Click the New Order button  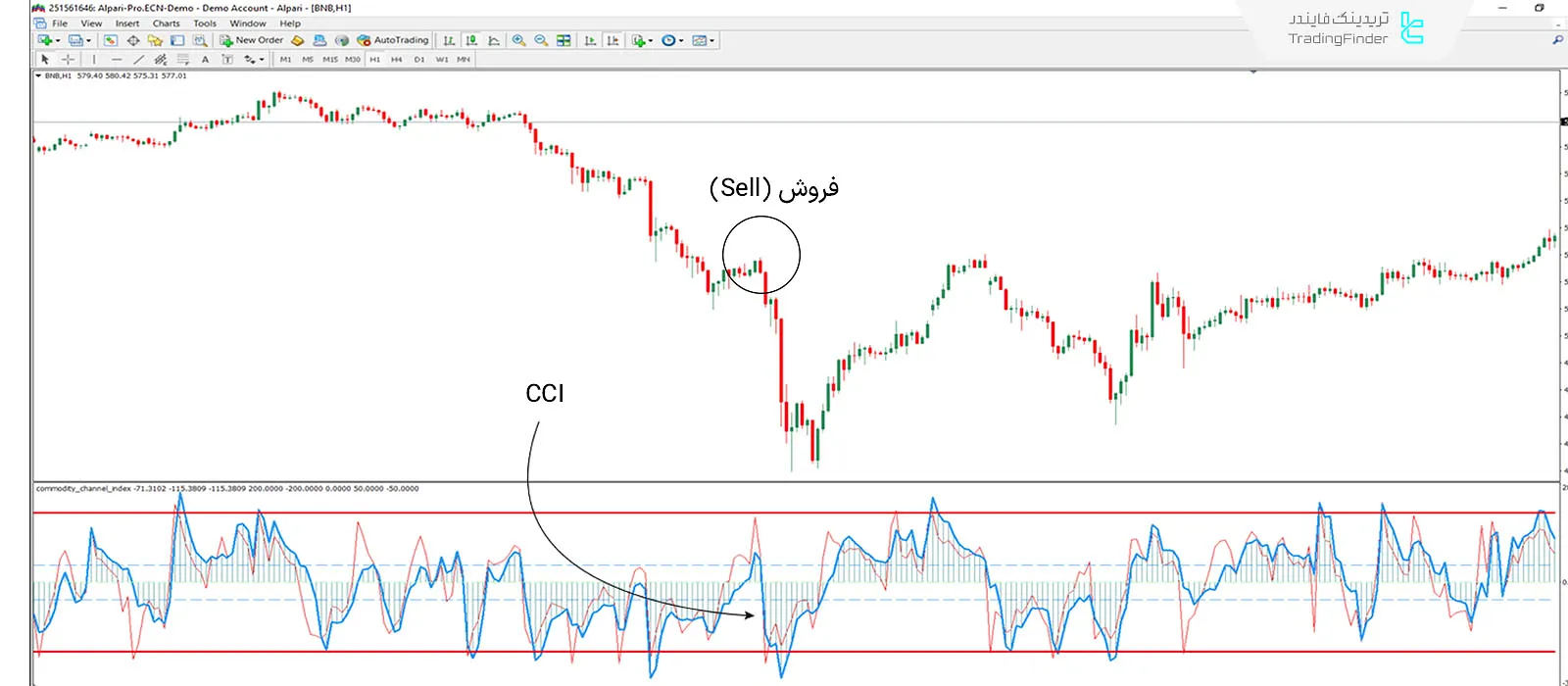[252, 40]
